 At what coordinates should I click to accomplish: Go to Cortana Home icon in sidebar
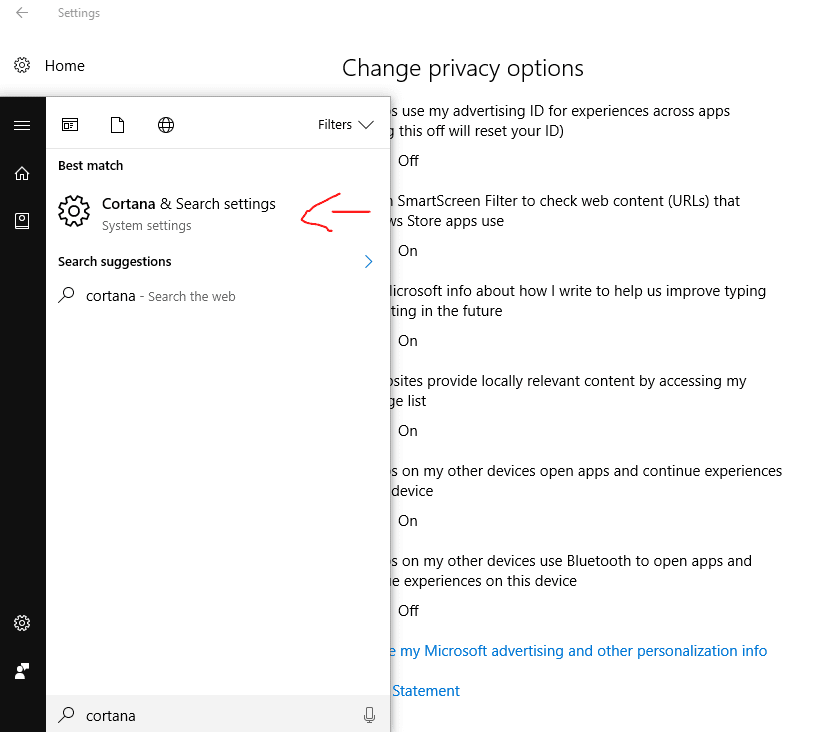[22, 173]
